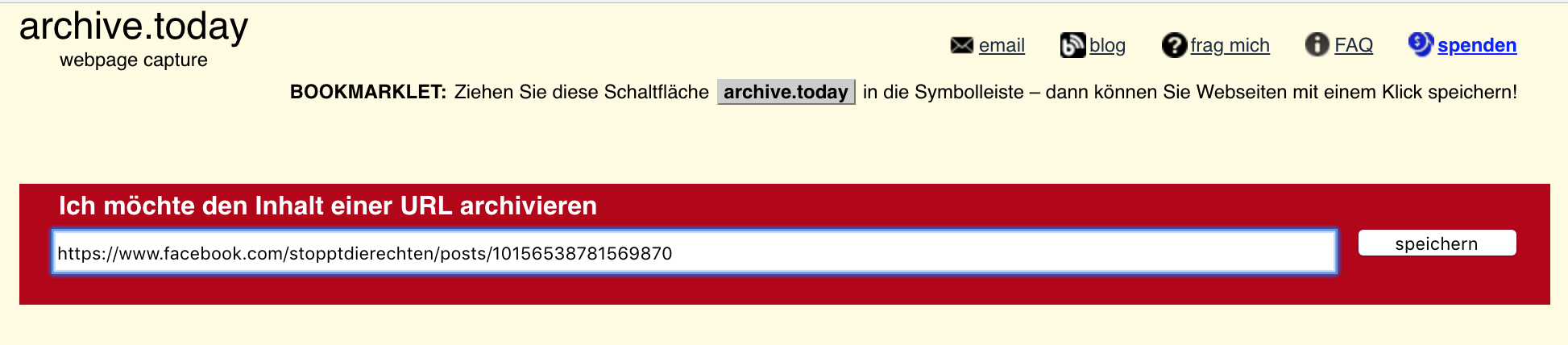Image resolution: width=1568 pixels, height=345 pixels.
Task: Click the speichern button to save URL
Action: tap(1437, 243)
